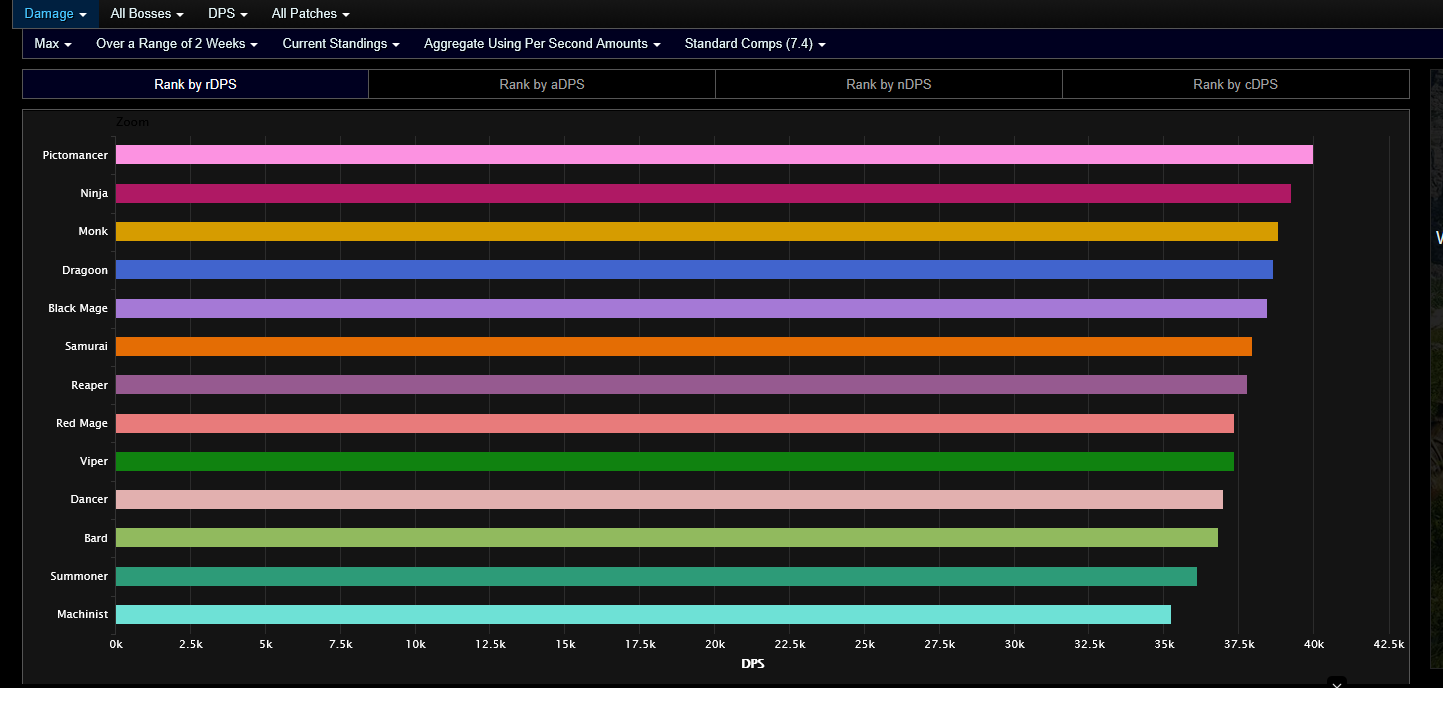Click the Samurai axis label

[x=87, y=346]
